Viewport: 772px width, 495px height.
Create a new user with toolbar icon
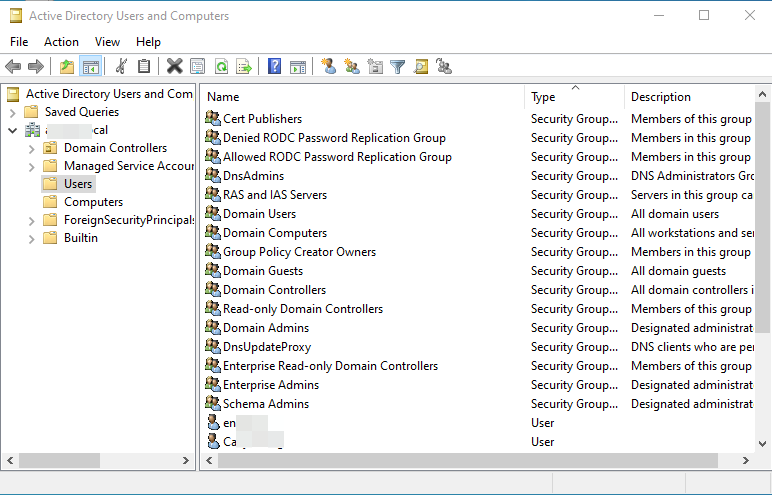pos(328,66)
